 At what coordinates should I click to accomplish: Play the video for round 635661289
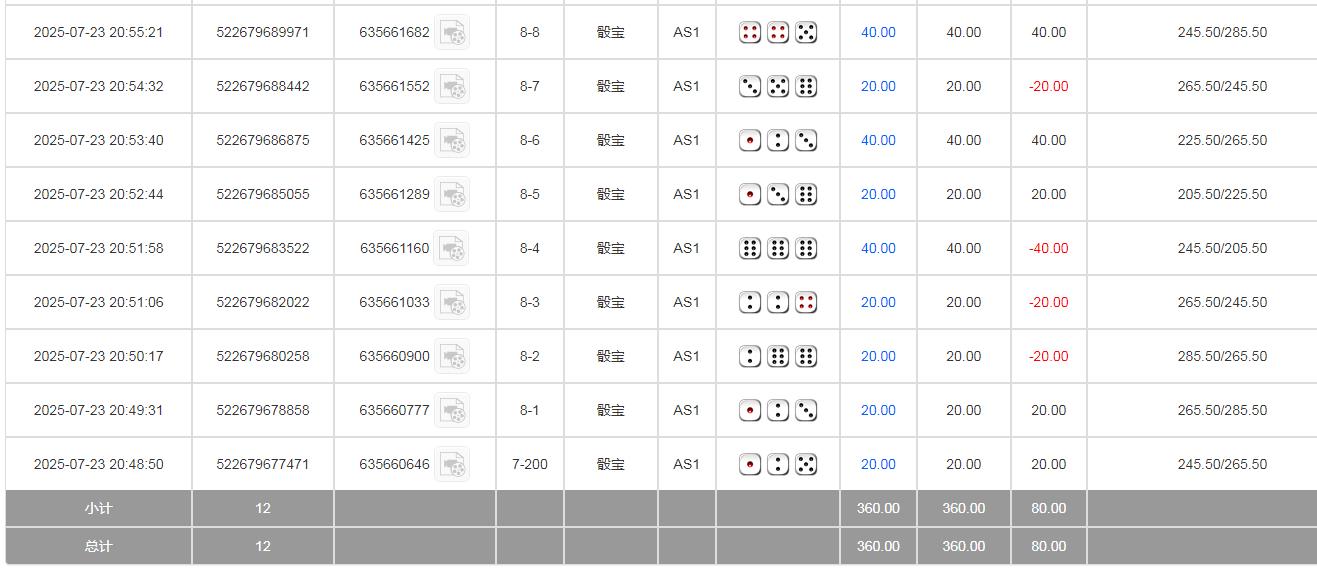click(x=452, y=195)
